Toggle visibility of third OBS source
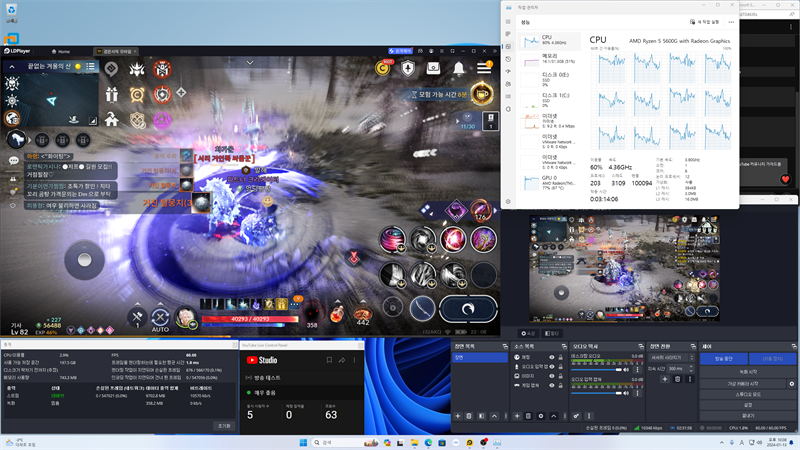The image size is (800, 450). (552, 376)
